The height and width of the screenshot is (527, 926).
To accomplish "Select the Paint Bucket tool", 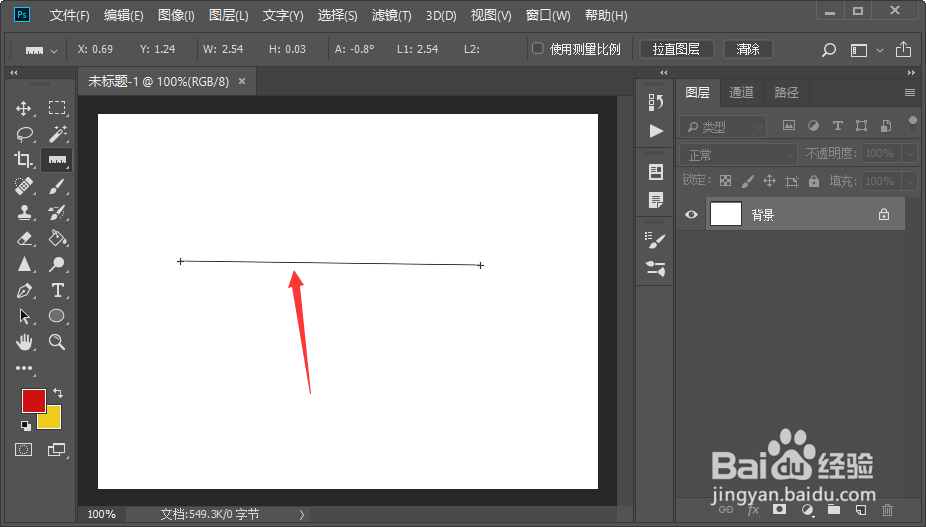I will tap(57, 238).
